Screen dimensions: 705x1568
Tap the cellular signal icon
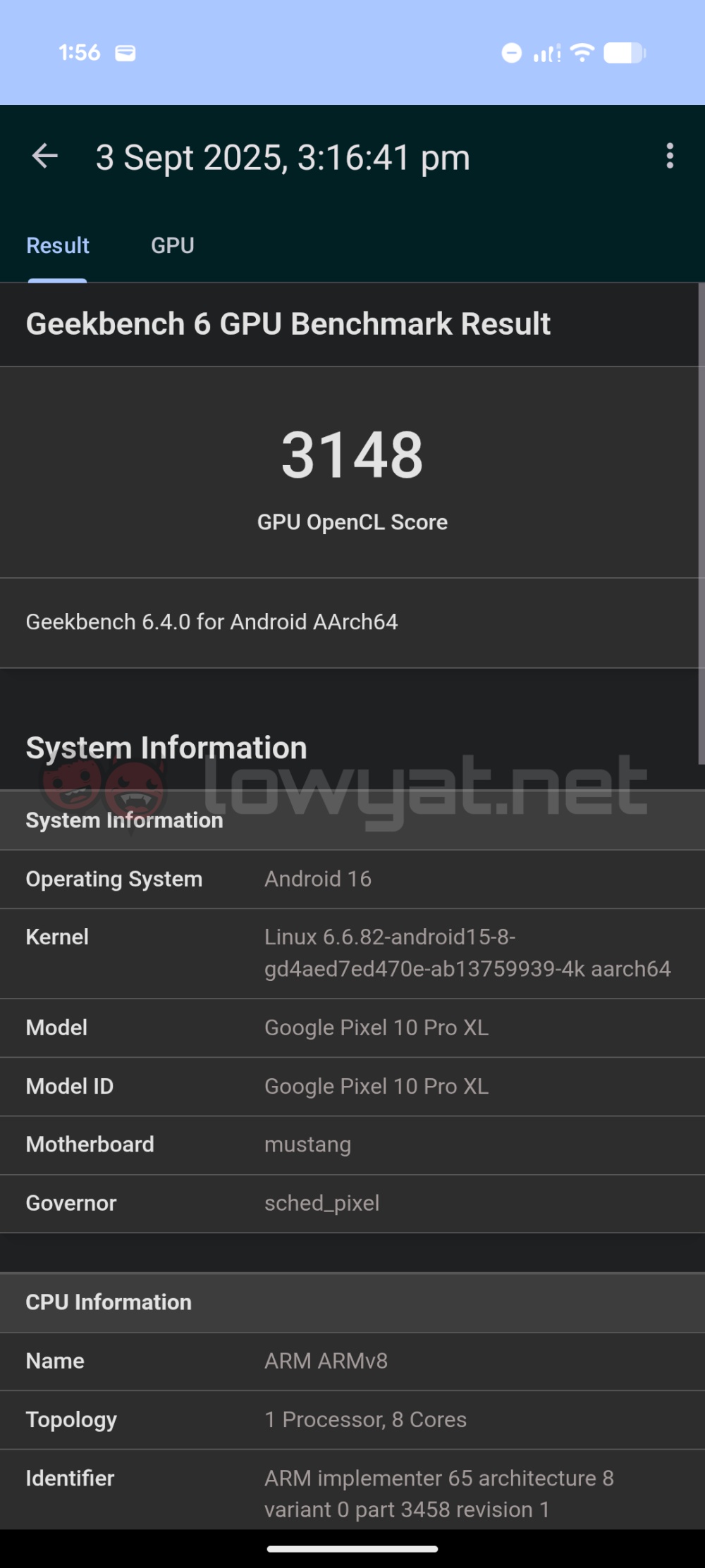(x=547, y=54)
